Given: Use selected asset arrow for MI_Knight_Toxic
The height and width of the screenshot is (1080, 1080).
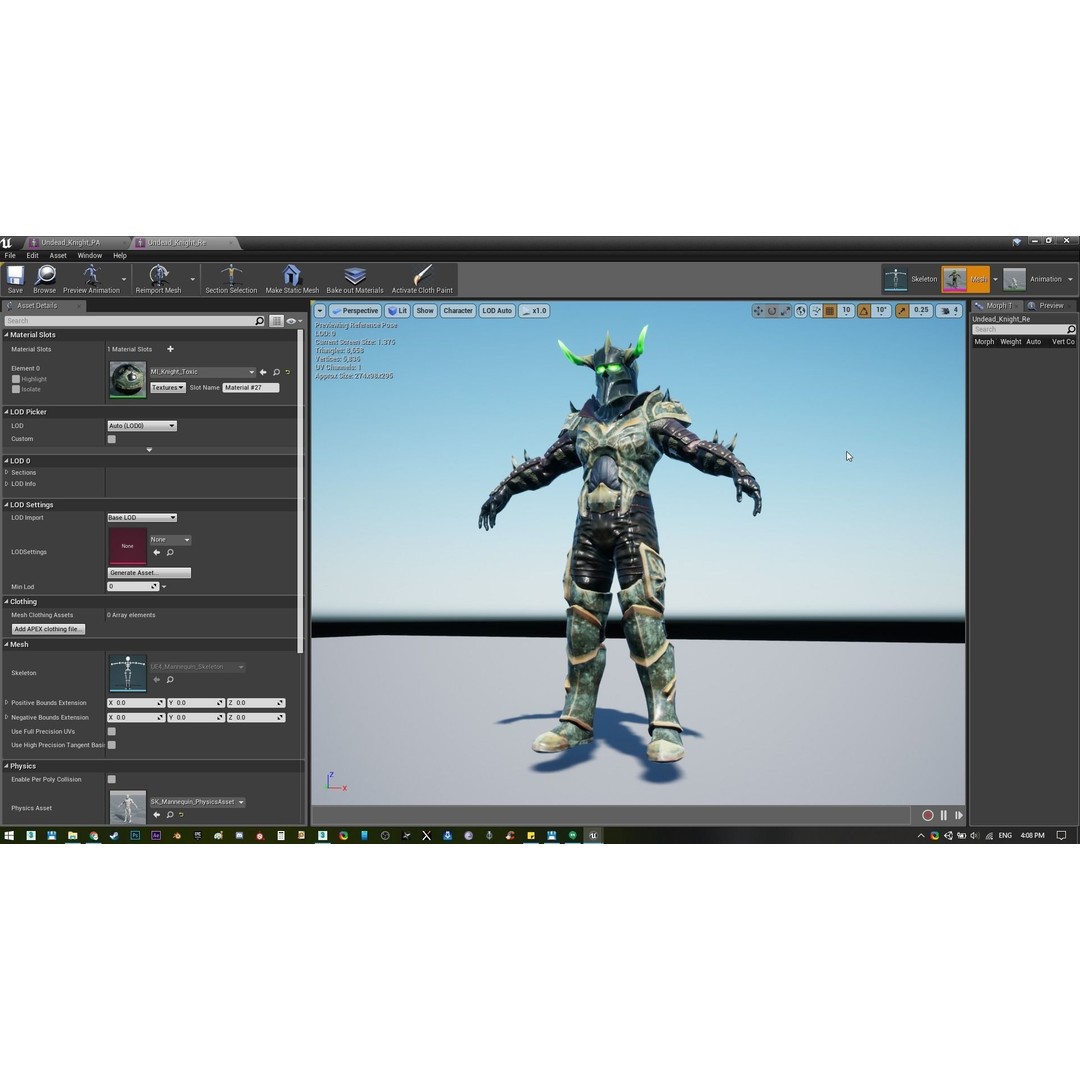Looking at the screenshot, I should [263, 372].
